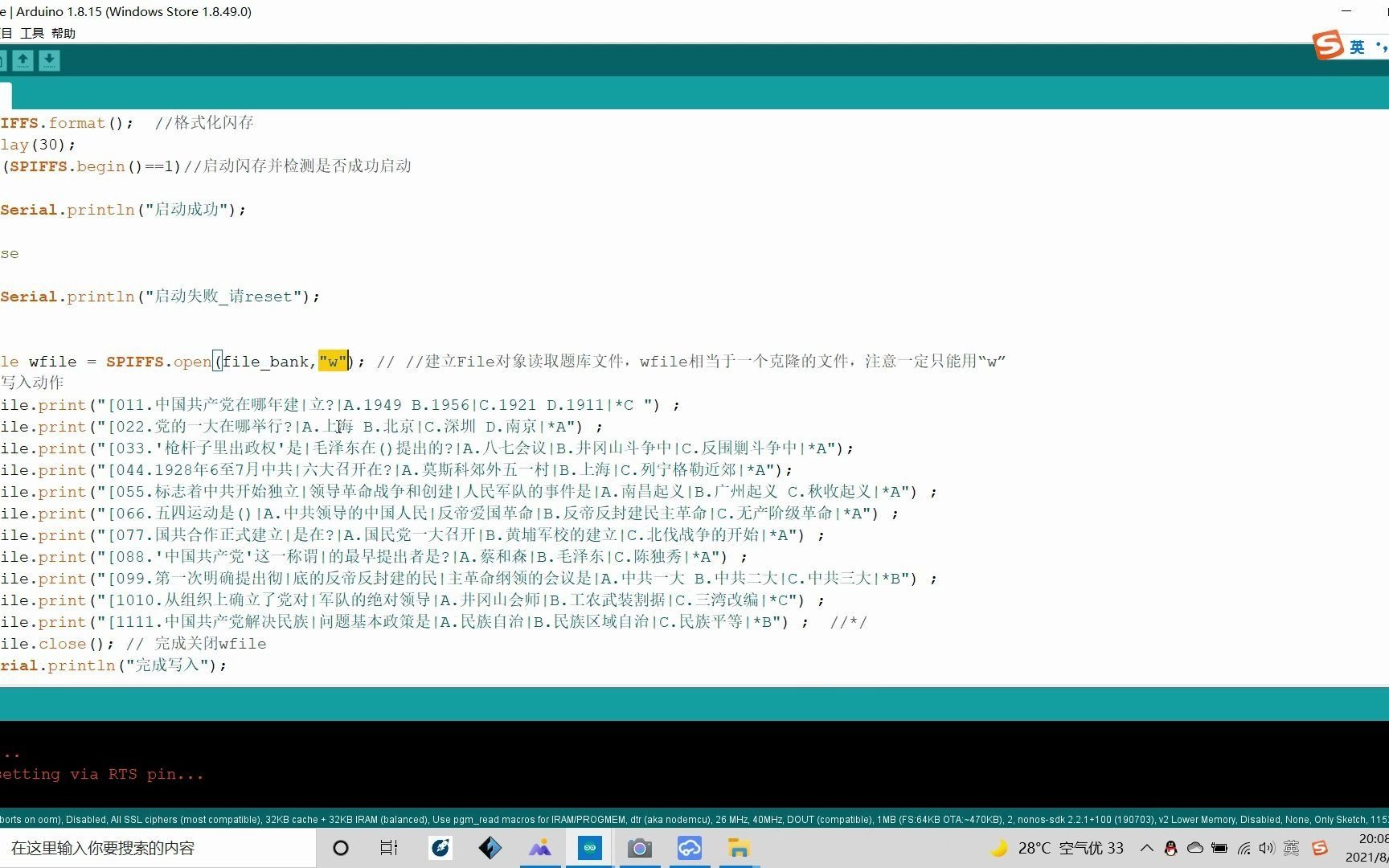The height and width of the screenshot is (868, 1389).
Task: Click the close() line with 完成关闭wfile comment
Action: click(x=133, y=644)
